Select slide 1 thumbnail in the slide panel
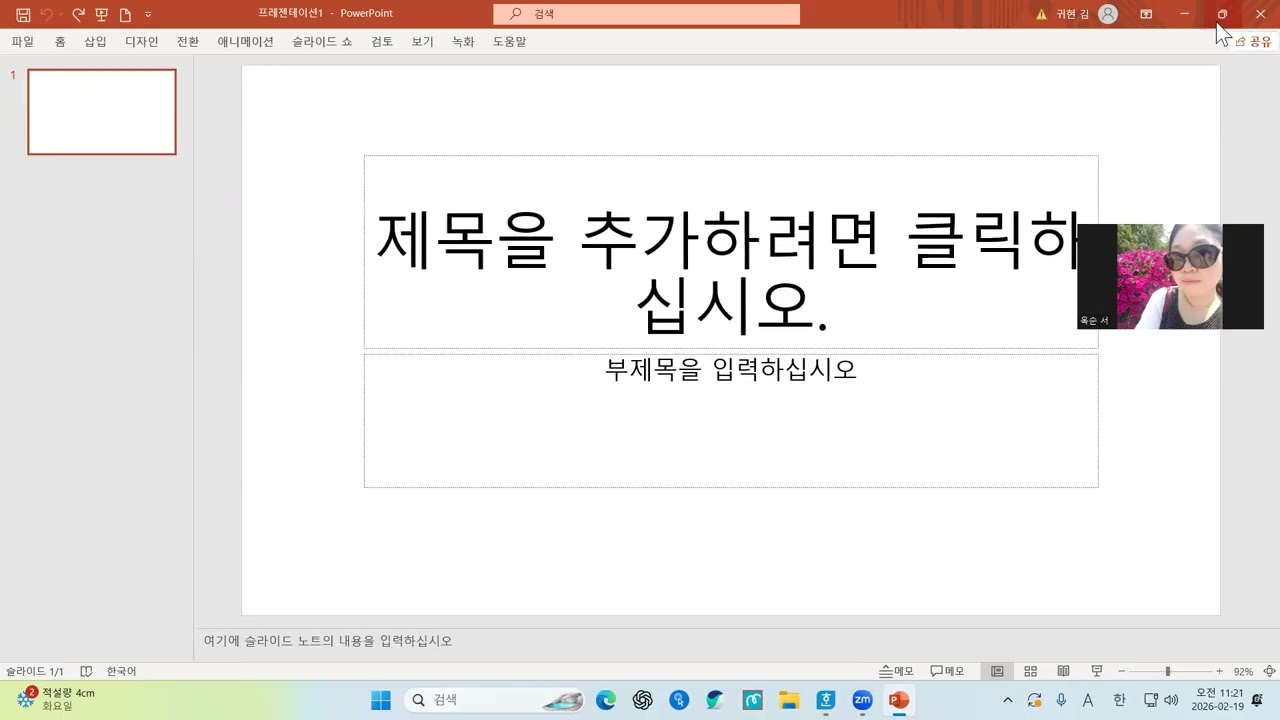Viewport: 1280px width, 720px height. 102,112
